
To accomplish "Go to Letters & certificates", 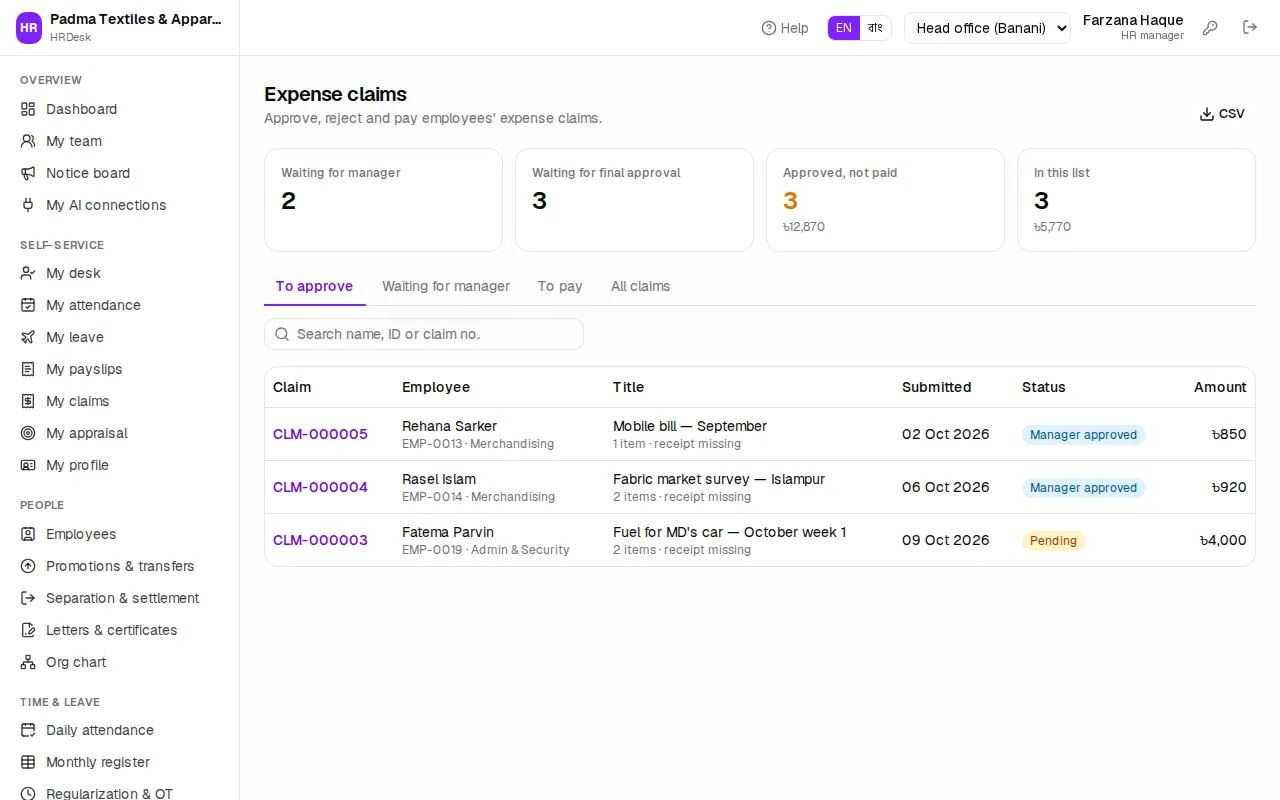I will click(120, 630).
